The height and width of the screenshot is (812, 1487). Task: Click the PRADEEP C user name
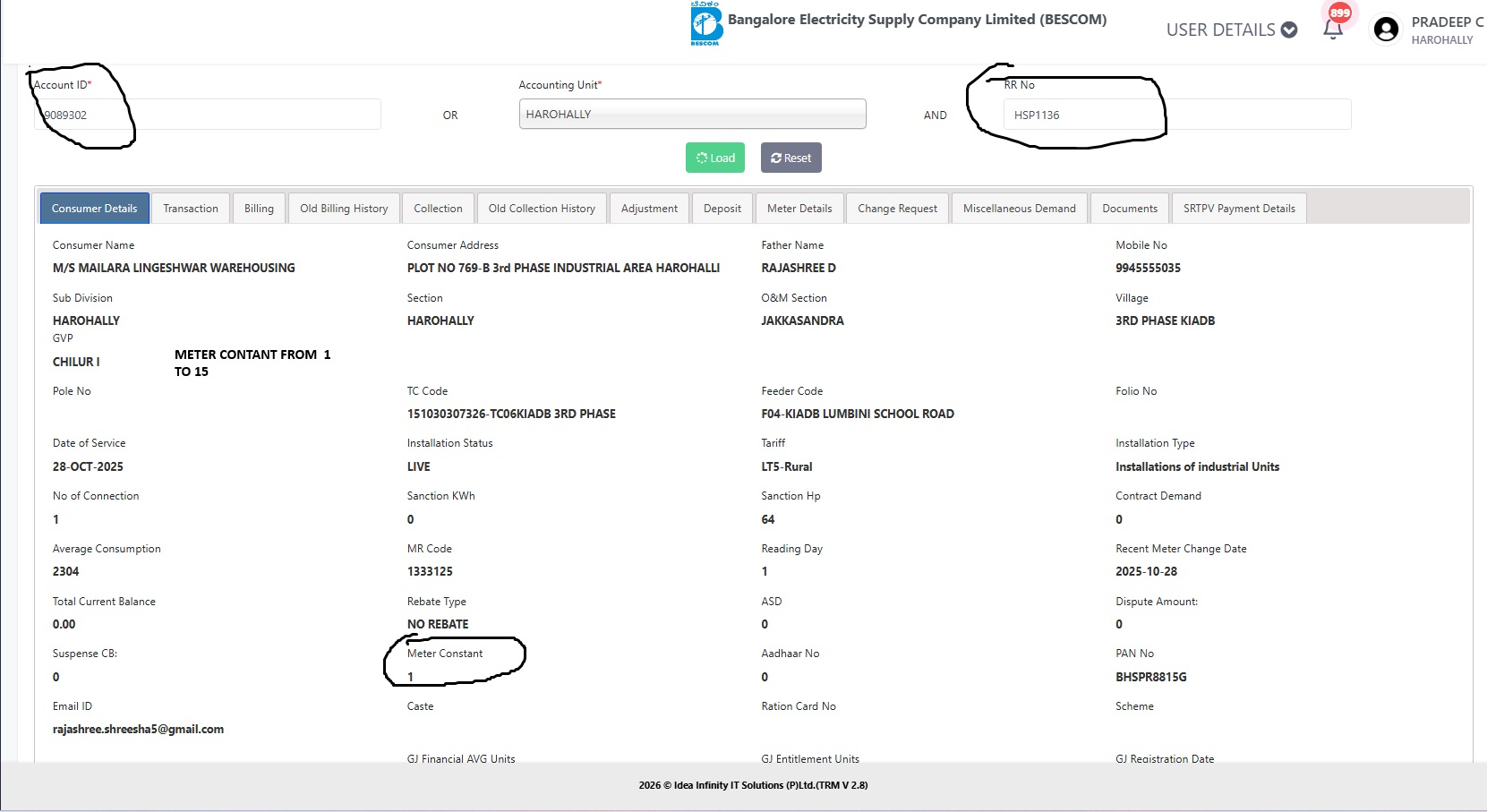pyautogui.click(x=1447, y=21)
